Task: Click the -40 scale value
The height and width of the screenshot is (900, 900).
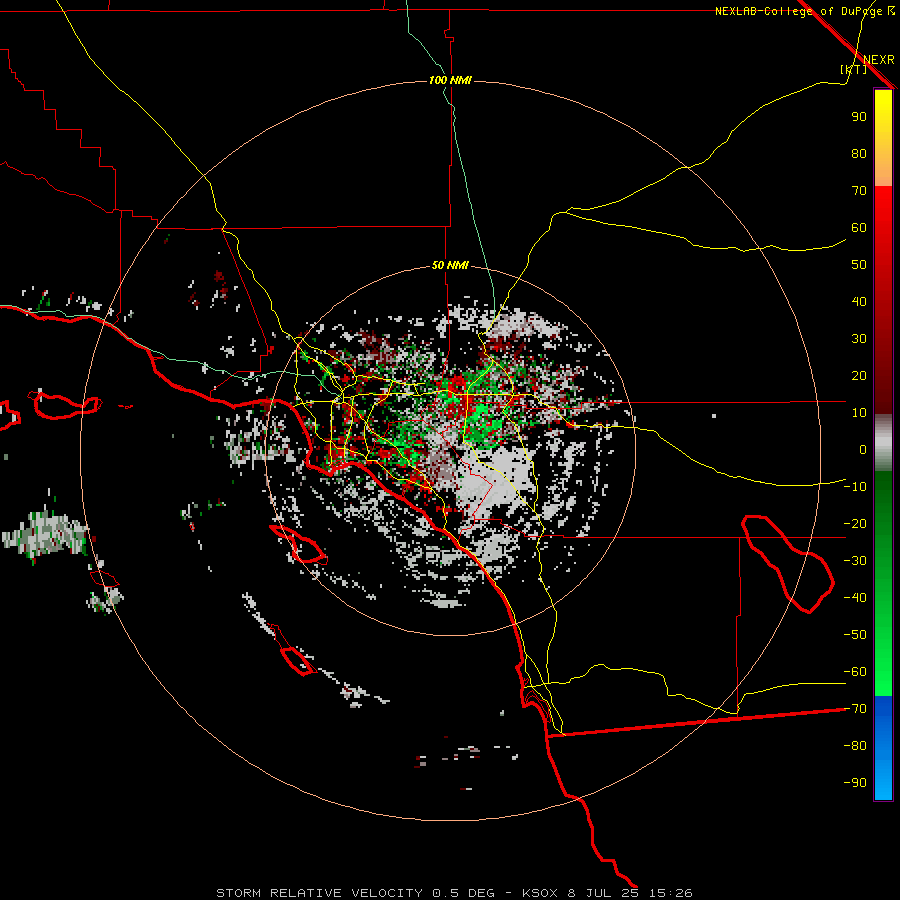Action: click(855, 598)
